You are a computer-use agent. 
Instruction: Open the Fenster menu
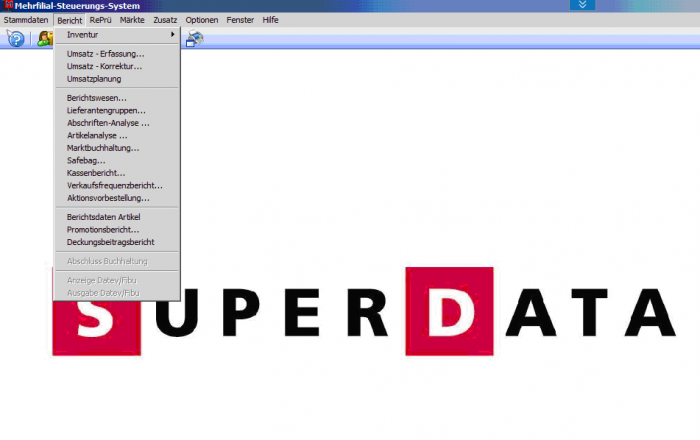point(240,20)
